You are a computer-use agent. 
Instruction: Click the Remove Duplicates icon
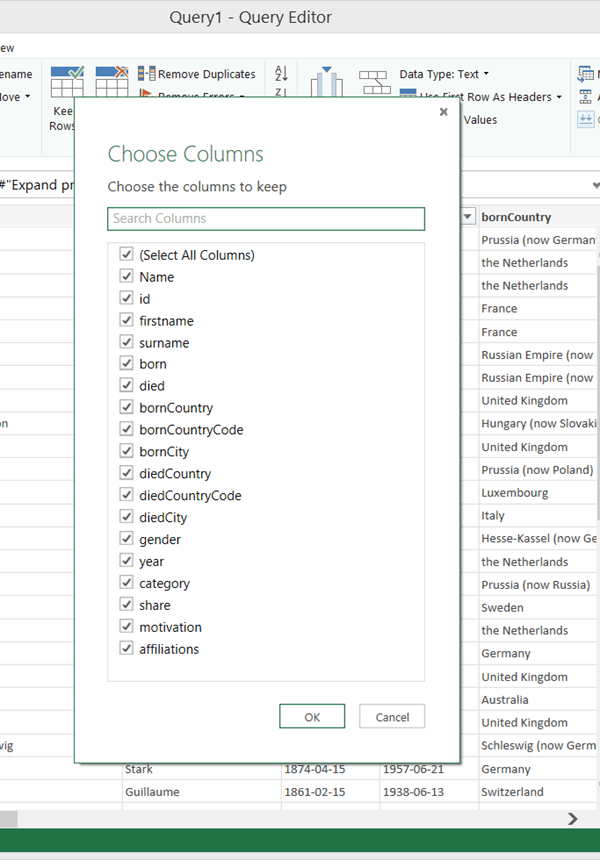[146, 74]
